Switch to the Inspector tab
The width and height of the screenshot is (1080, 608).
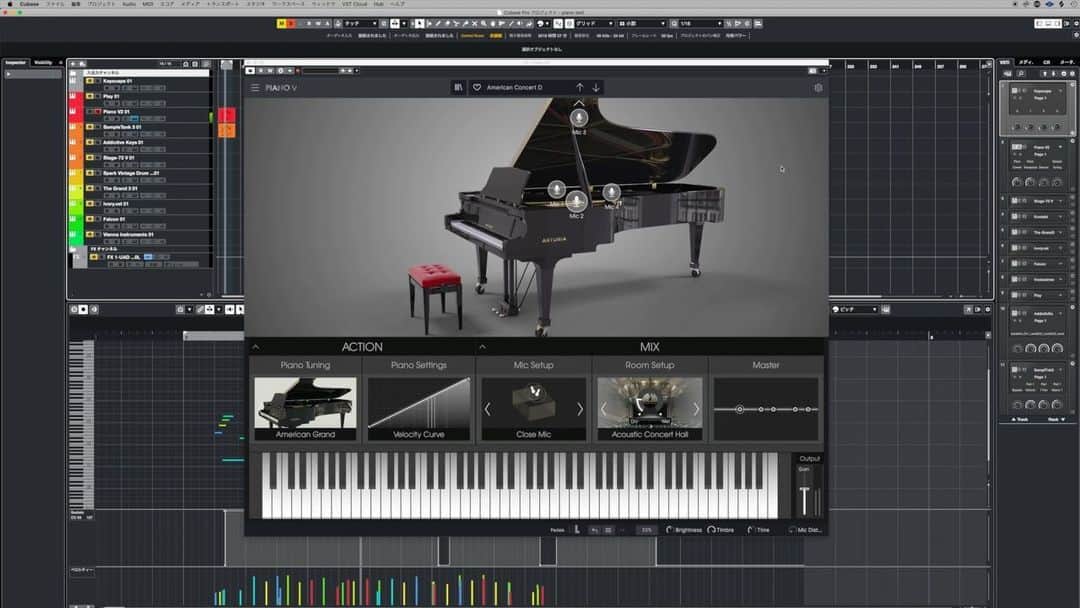click(x=15, y=63)
